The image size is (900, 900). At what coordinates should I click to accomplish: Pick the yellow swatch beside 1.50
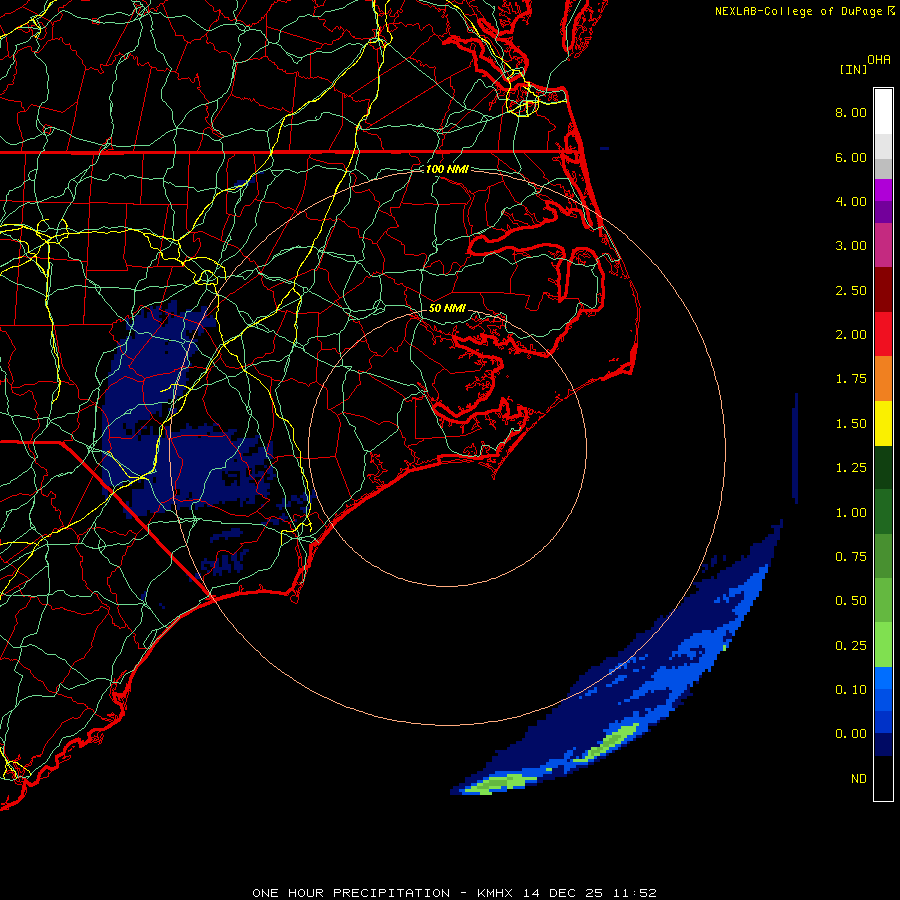[883, 424]
